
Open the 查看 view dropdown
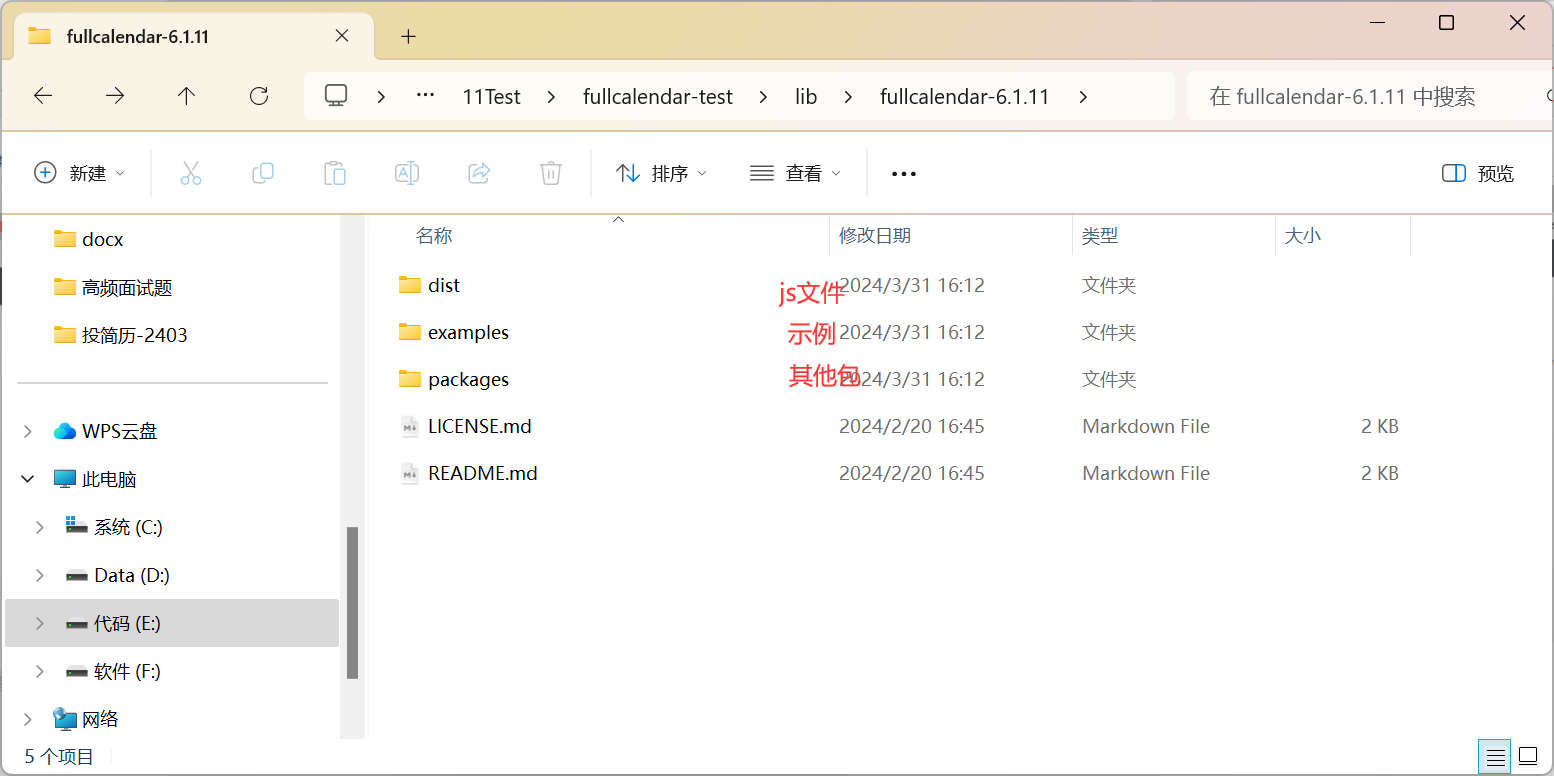(795, 173)
